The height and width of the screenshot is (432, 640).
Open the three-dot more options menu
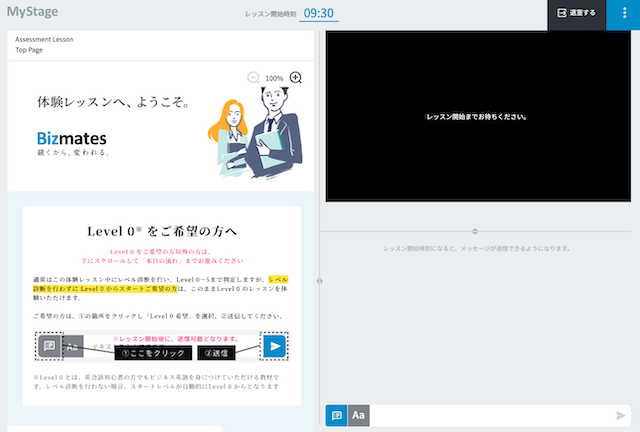(x=624, y=13)
